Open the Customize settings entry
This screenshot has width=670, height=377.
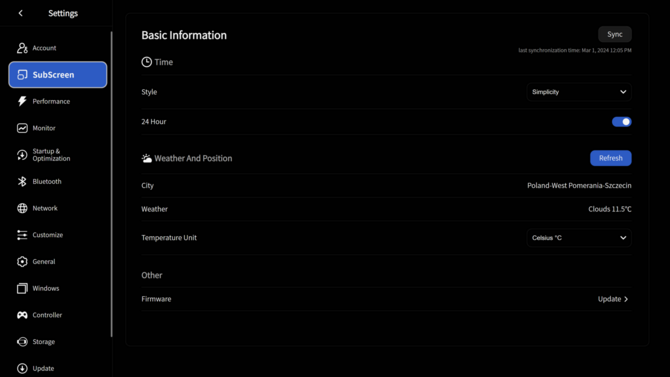tap(47, 235)
